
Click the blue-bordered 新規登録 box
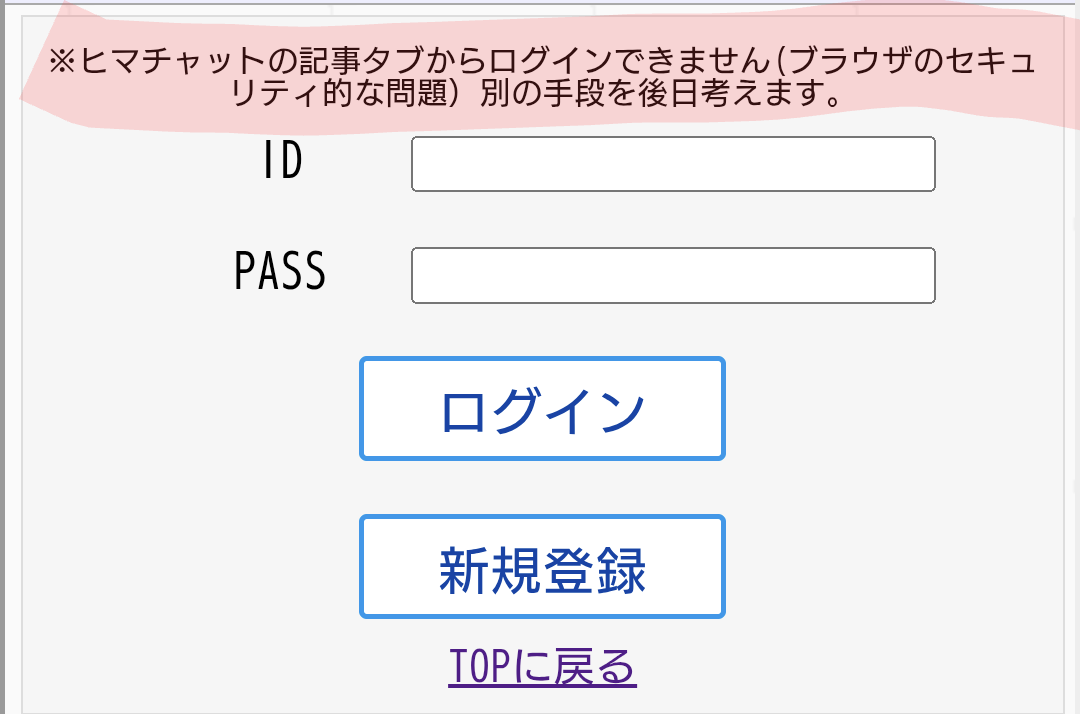(542, 567)
